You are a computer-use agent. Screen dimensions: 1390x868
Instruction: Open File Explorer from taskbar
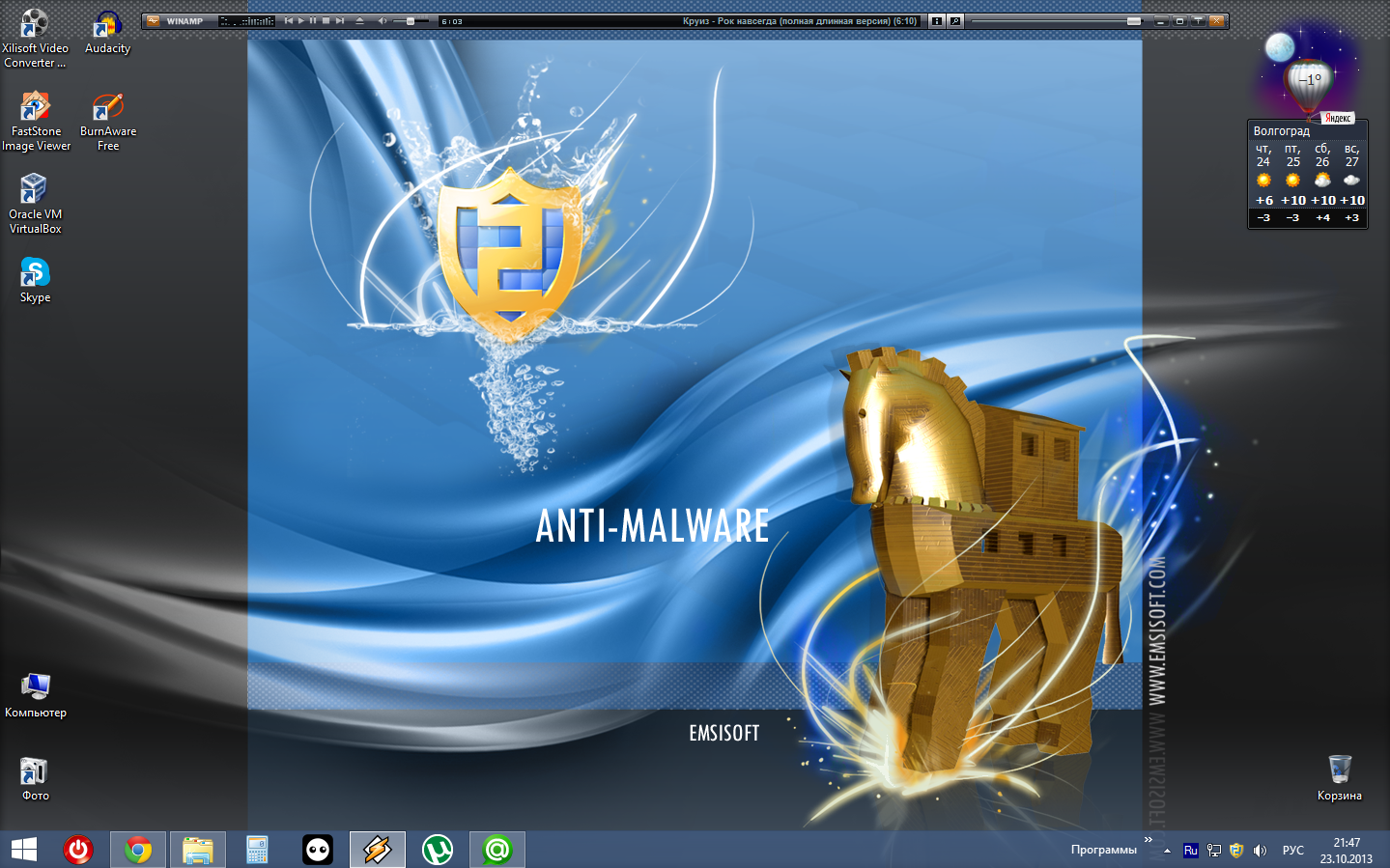click(198, 850)
